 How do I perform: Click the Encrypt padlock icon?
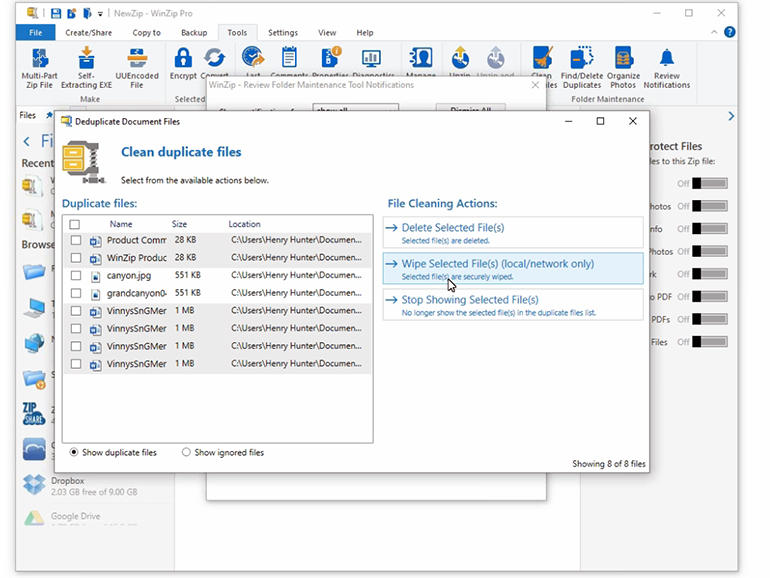point(183,58)
